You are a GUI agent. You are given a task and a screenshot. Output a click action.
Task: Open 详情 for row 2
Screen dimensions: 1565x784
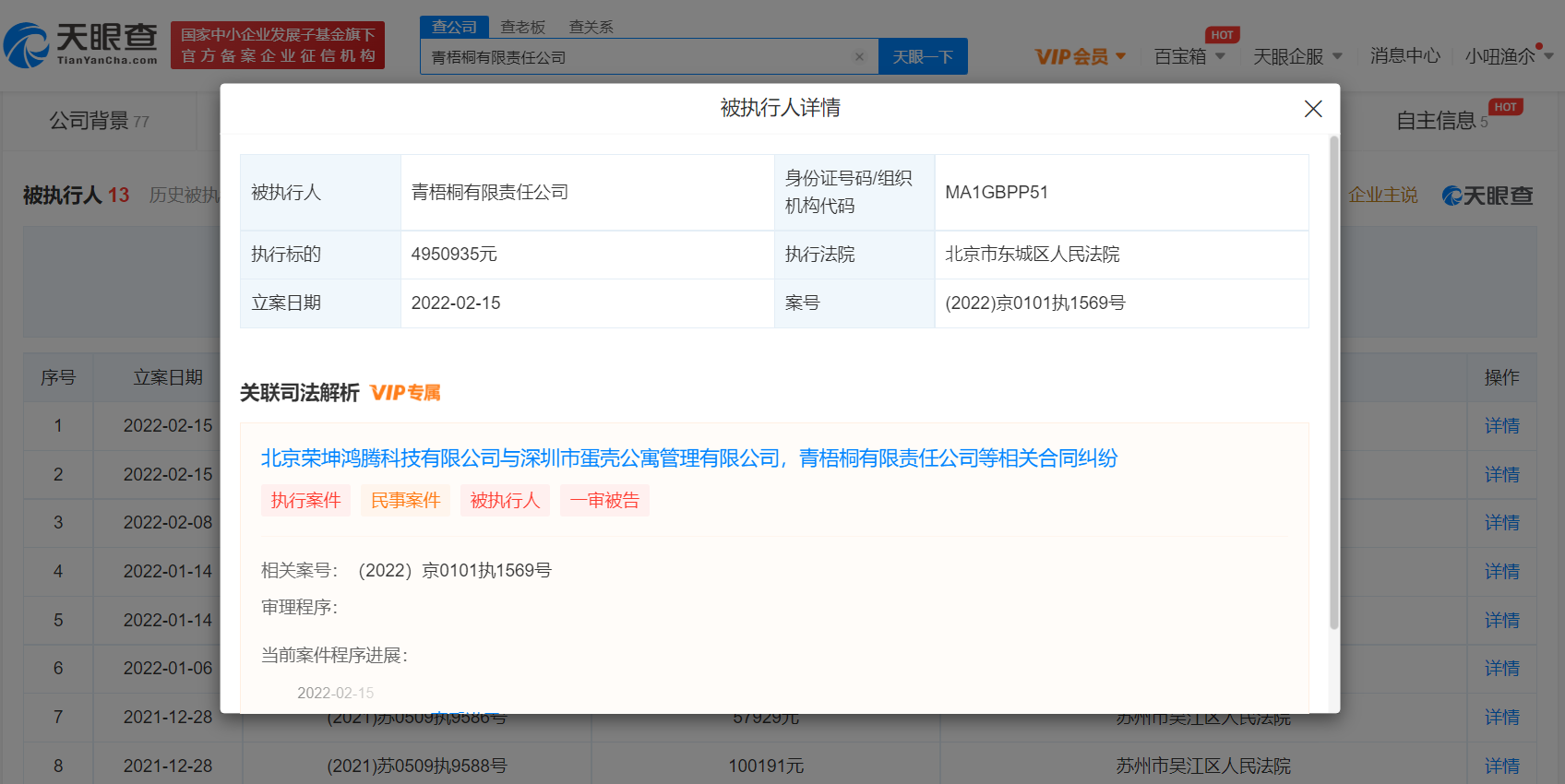point(1501,475)
